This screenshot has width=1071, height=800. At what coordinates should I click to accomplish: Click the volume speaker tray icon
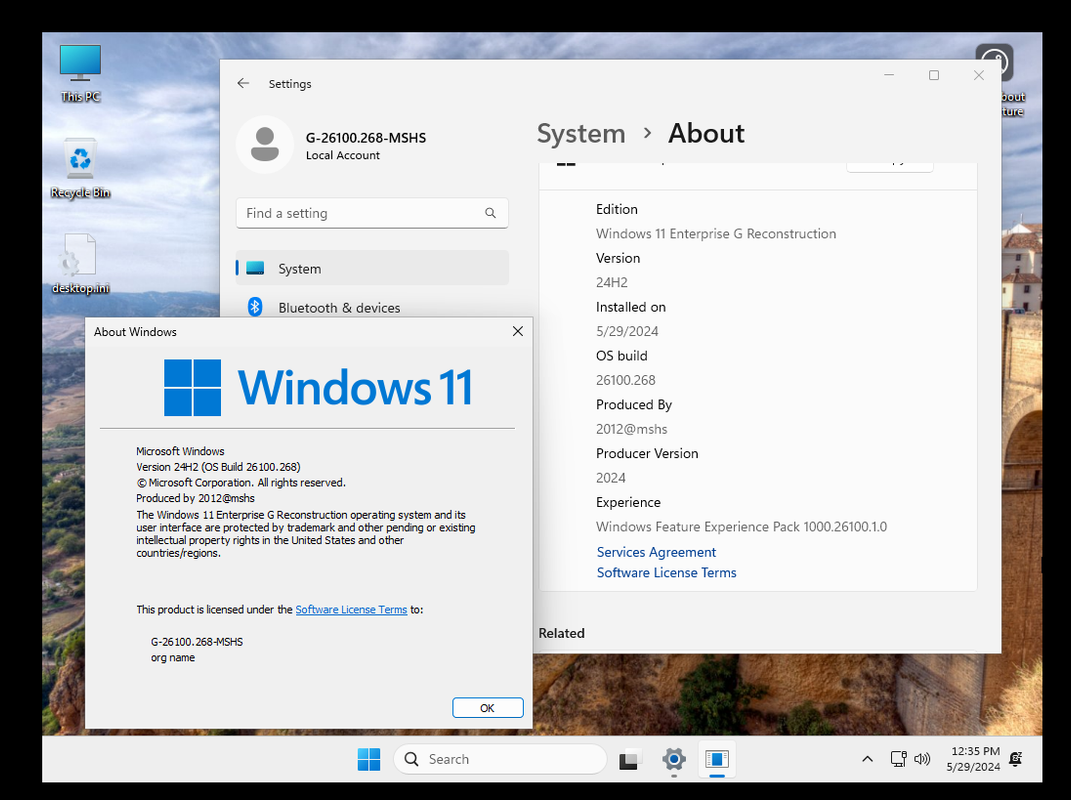tap(922, 759)
